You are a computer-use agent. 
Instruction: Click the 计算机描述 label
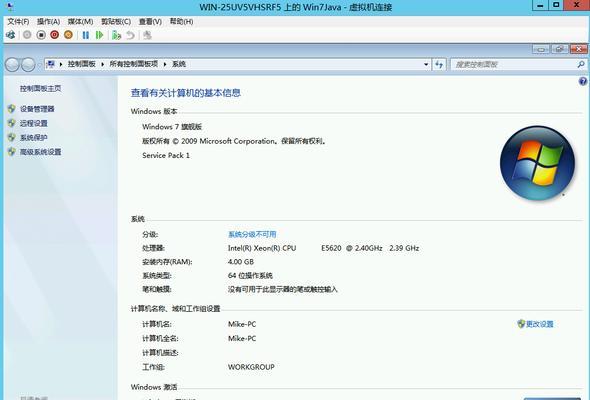[160, 353]
